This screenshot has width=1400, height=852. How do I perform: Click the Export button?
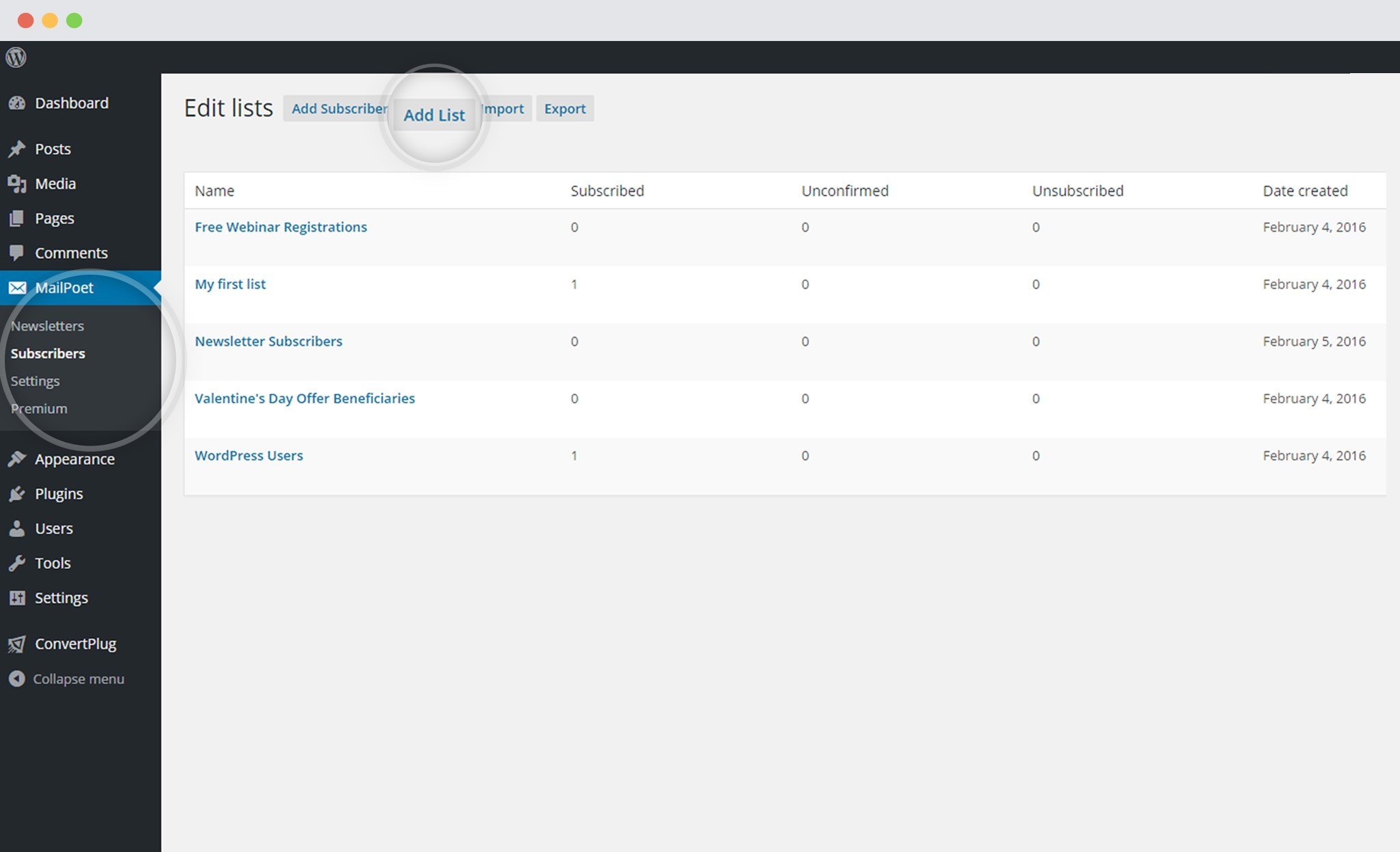[563, 108]
